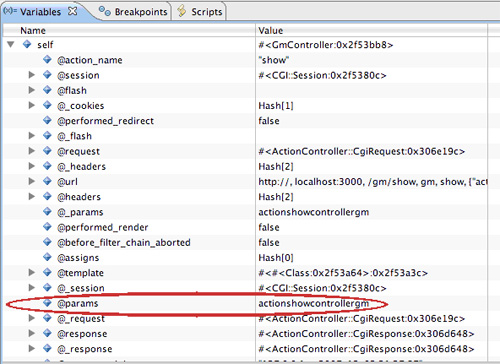Click the "show" value of @action_name
500x364 pixels.
coord(274,60)
